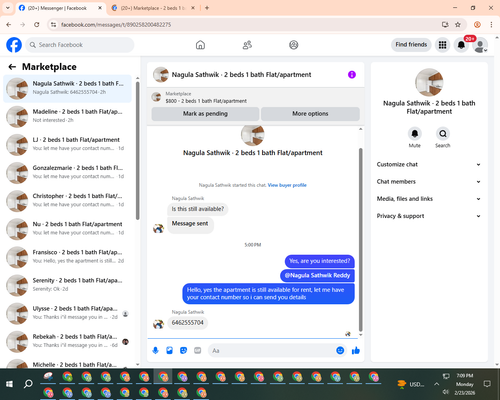Open the taskbar clock showing 7:09 PM
Image resolution: width=500 pixels, height=400 pixels.
click(x=465, y=384)
